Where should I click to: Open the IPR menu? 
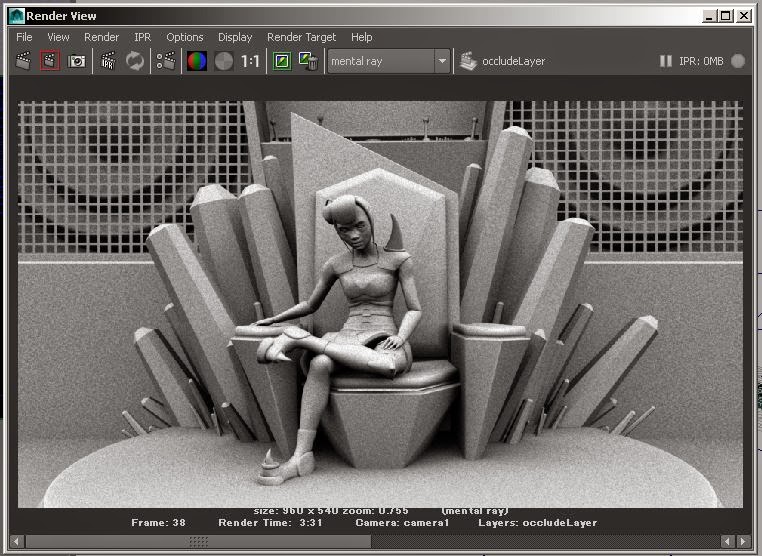click(142, 37)
